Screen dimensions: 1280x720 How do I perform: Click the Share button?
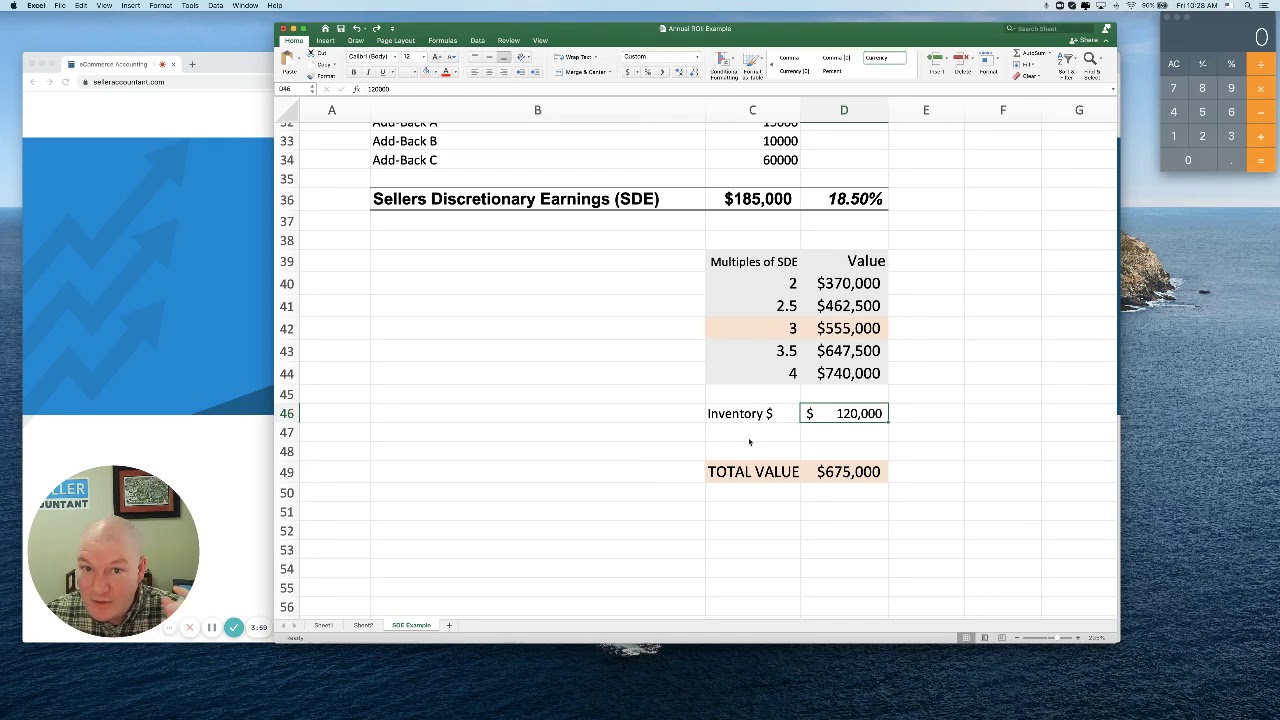coord(1084,40)
